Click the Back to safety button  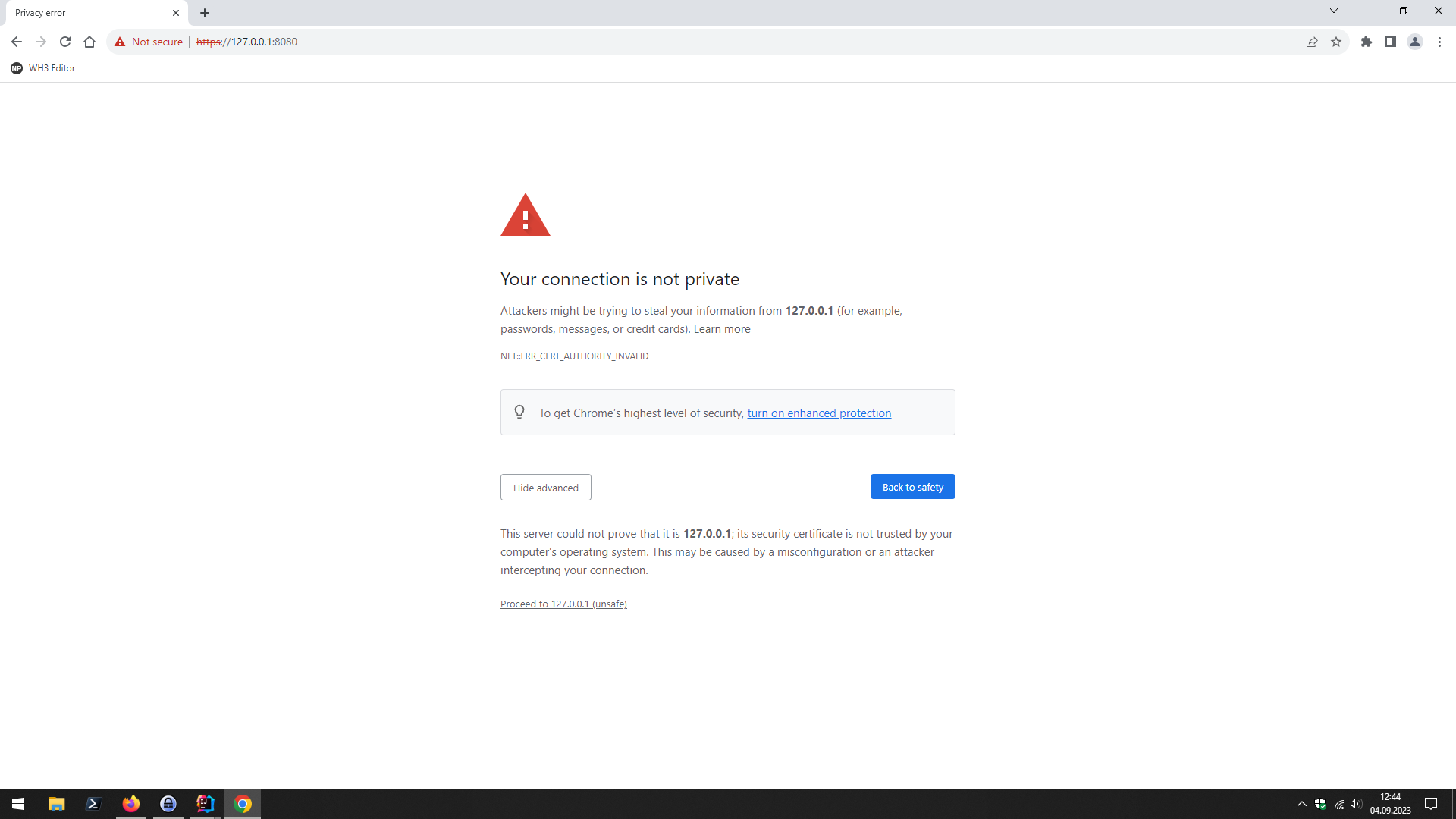coord(912,486)
